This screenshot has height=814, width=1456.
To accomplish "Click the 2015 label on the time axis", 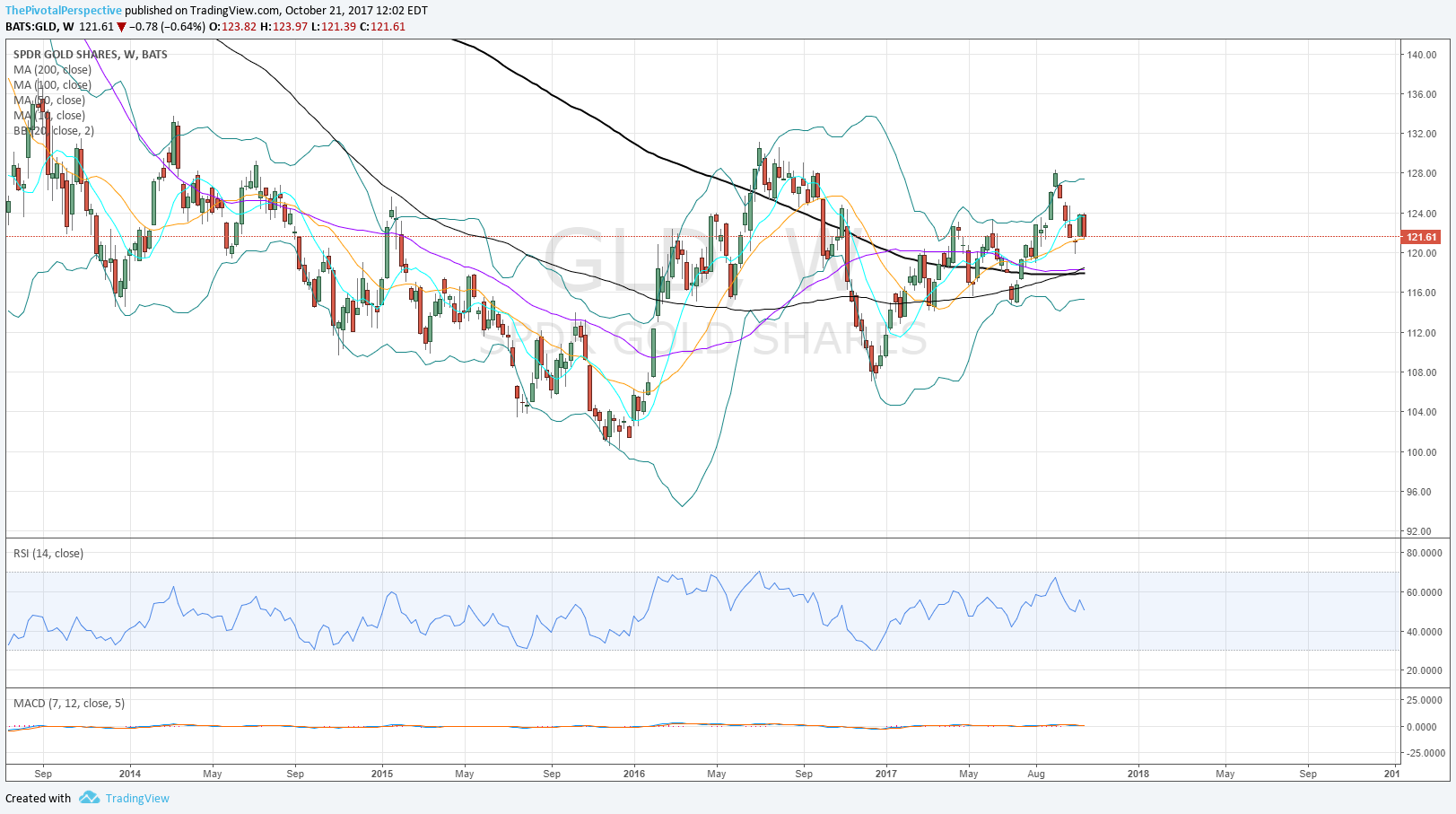I will (382, 773).
